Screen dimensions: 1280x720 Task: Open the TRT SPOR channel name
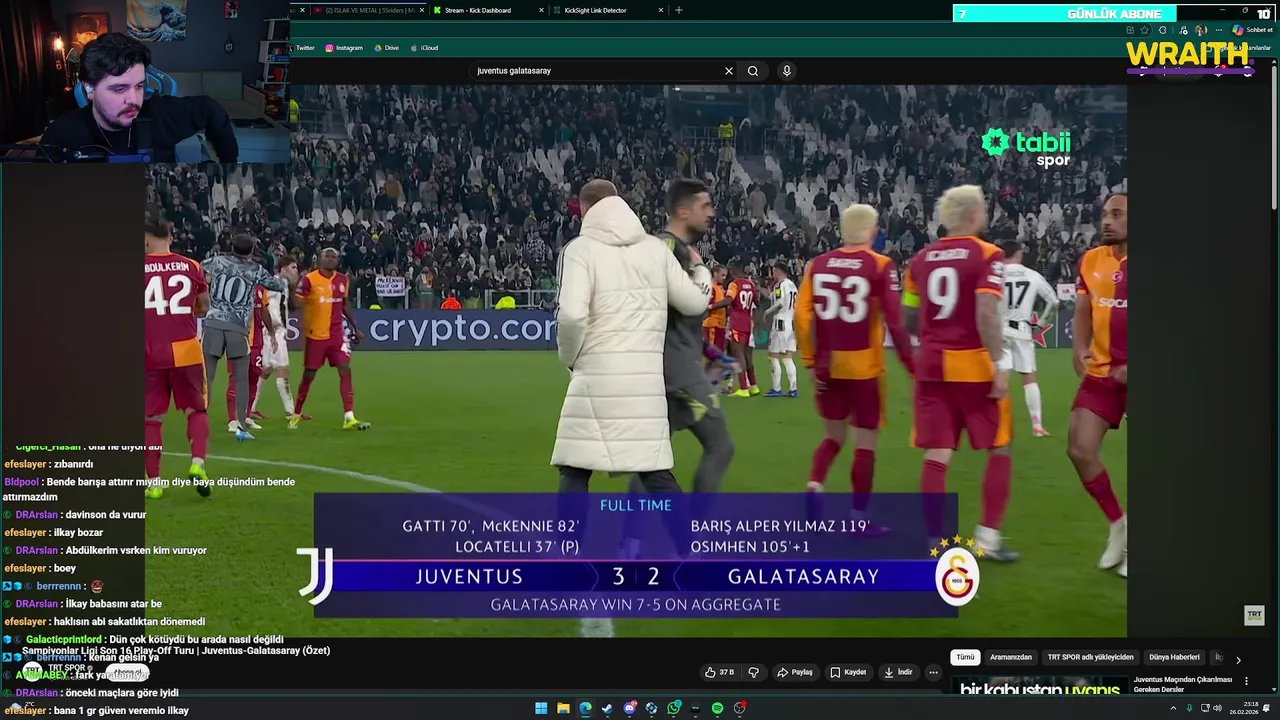[68, 667]
